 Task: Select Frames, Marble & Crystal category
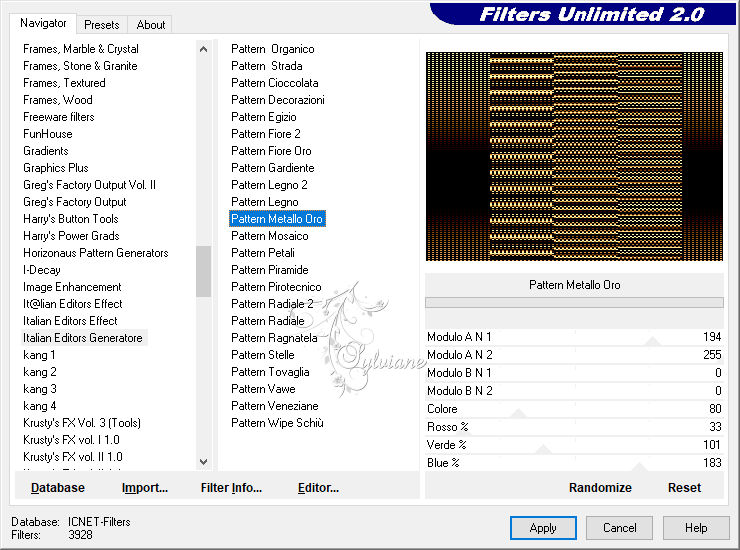point(81,49)
